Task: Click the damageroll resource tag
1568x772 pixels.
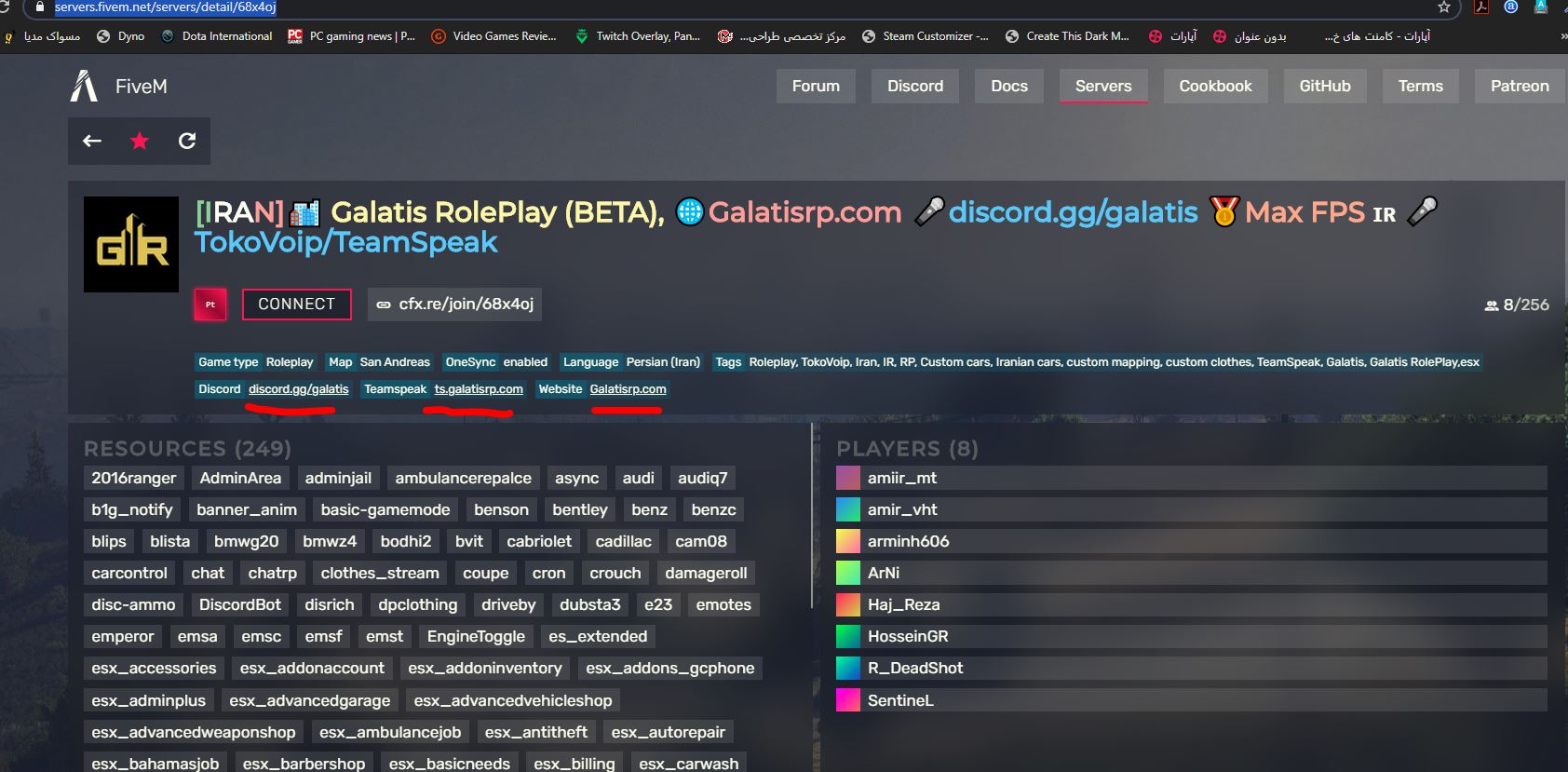Action: pyautogui.click(x=706, y=573)
